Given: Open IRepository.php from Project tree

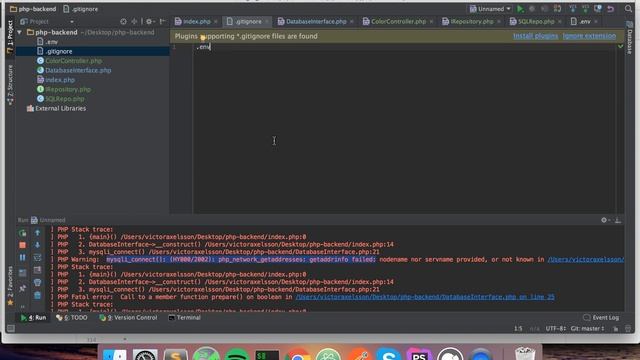Looking at the screenshot, I should click(64, 89).
